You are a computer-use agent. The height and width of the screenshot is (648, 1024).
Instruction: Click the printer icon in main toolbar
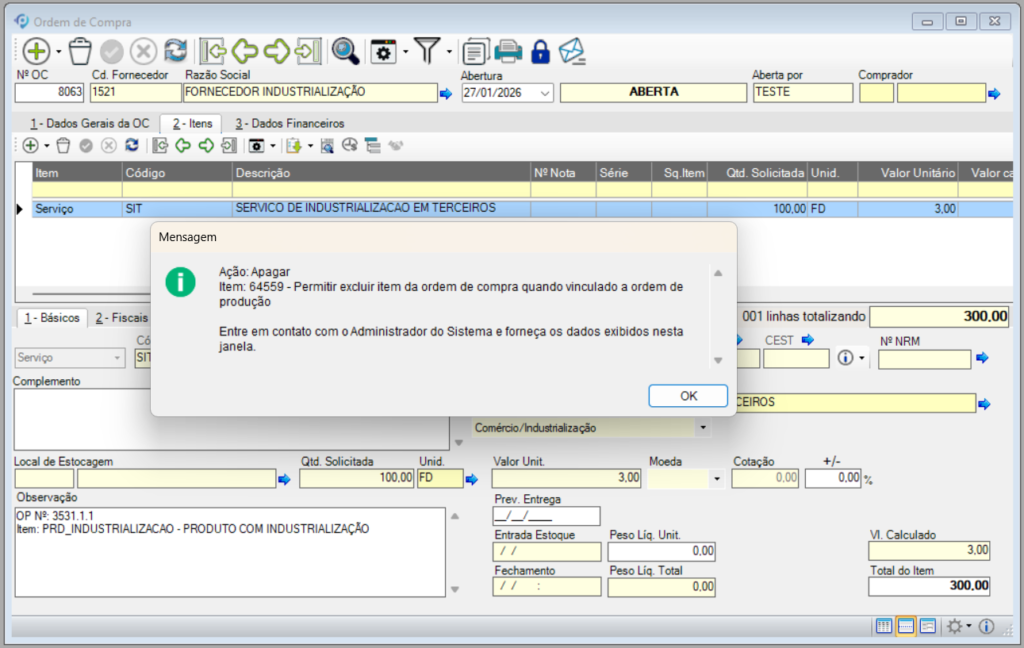tap(509, 51)
